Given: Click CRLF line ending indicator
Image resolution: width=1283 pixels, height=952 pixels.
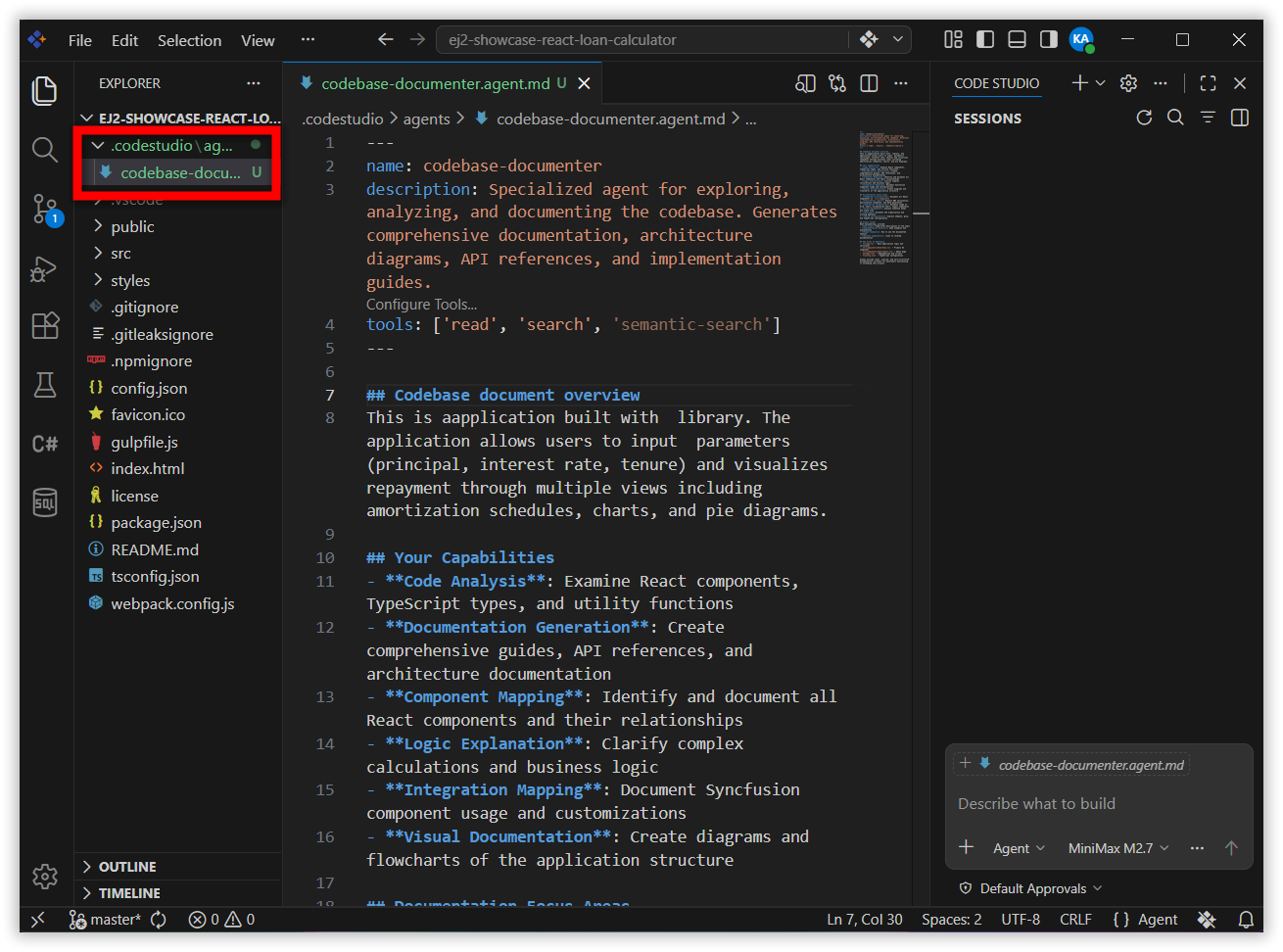Looking at the screenshot, I should point(1075,919).
